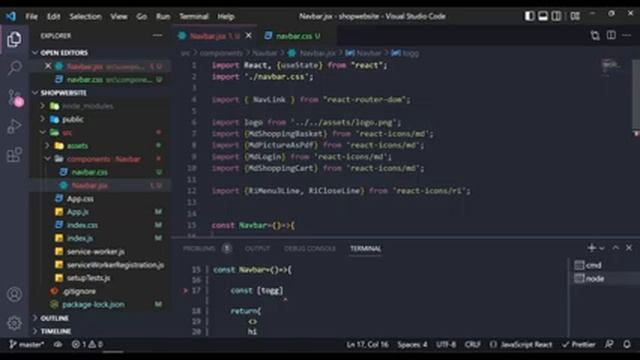Open navbar.css in the file tree
The height and width of the screenshot is (360, 640).
(89, 172)
